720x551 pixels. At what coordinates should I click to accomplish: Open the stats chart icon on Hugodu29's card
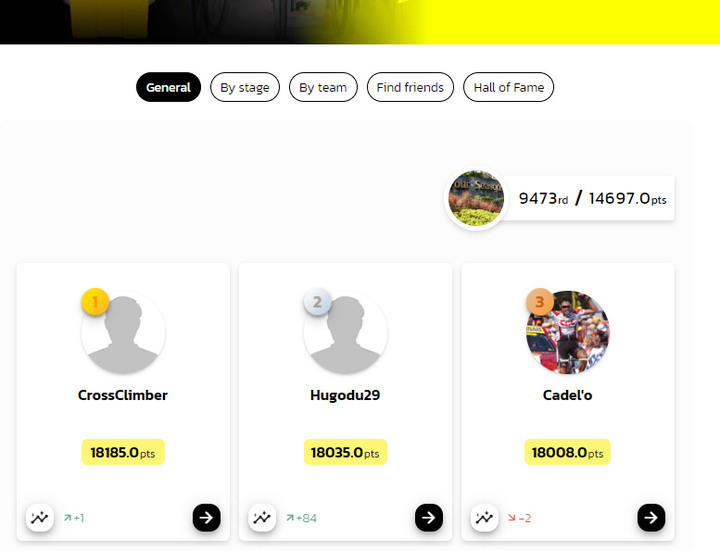[x=262, y=517]
